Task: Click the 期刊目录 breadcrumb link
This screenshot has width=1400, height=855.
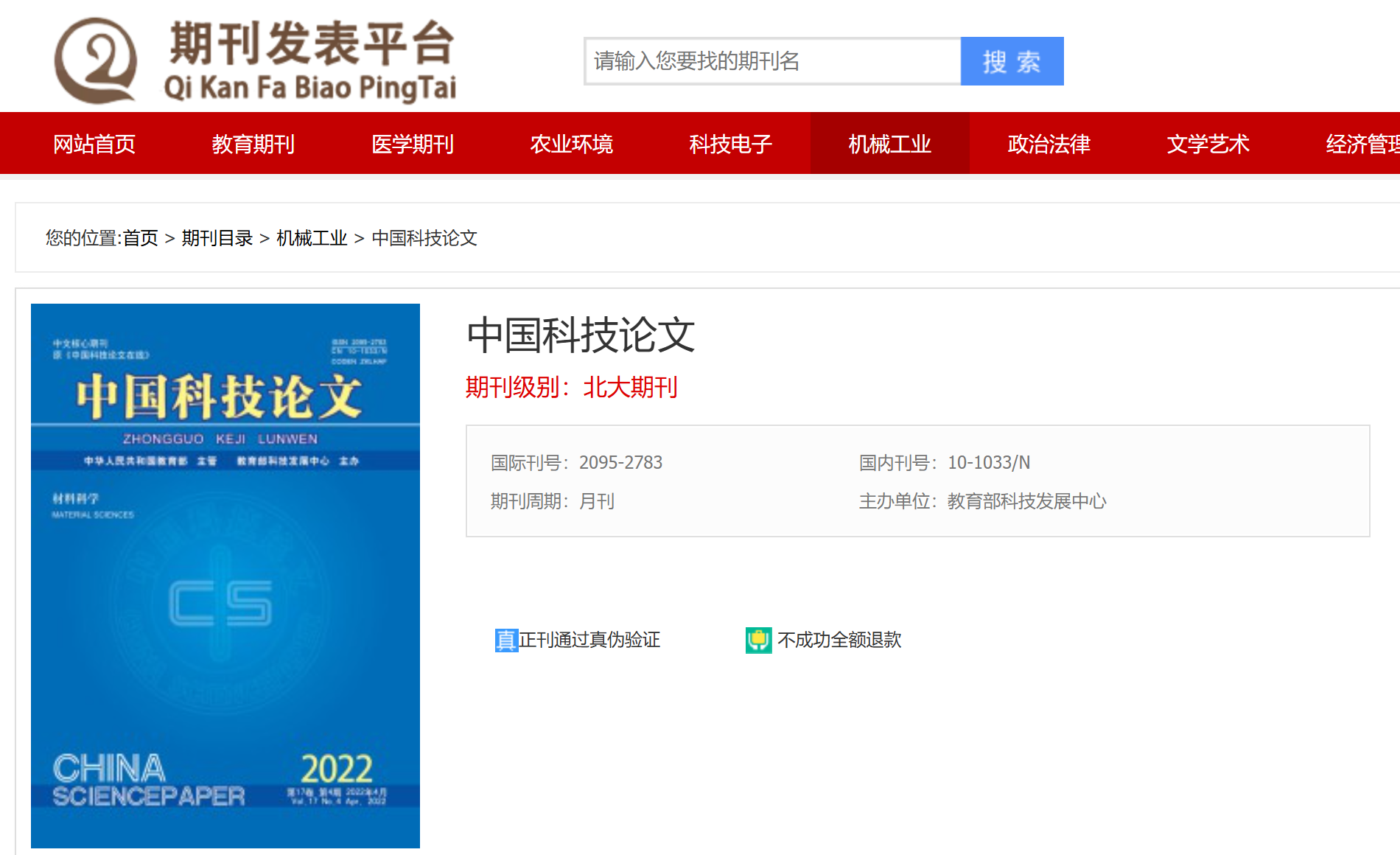Action: (217, 237)
